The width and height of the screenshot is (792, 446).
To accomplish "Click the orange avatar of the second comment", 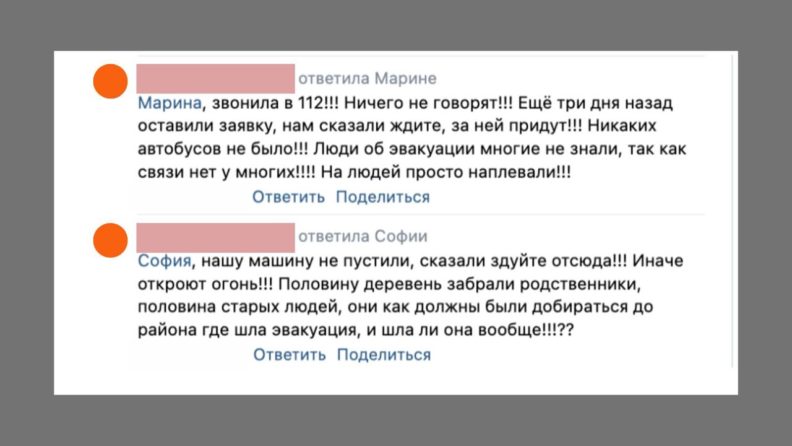I will tap(108, 240).
